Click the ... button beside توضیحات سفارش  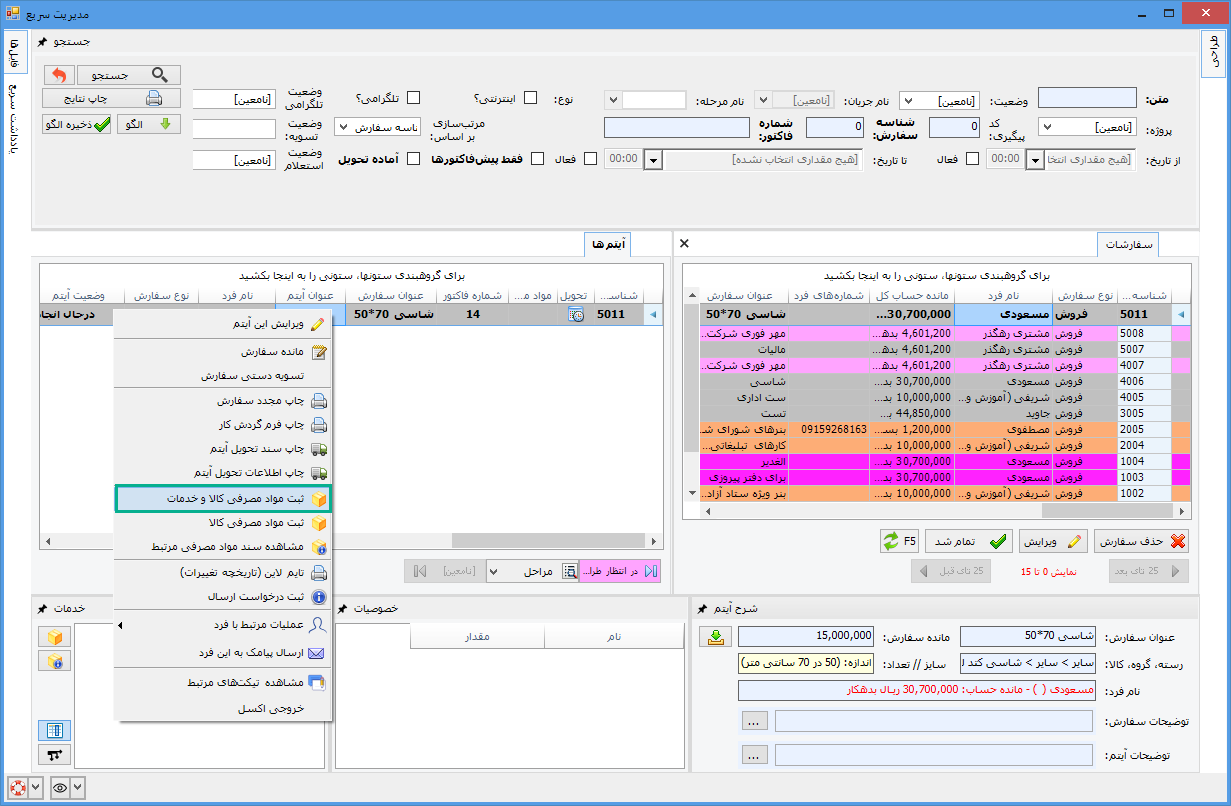point(756,720)
